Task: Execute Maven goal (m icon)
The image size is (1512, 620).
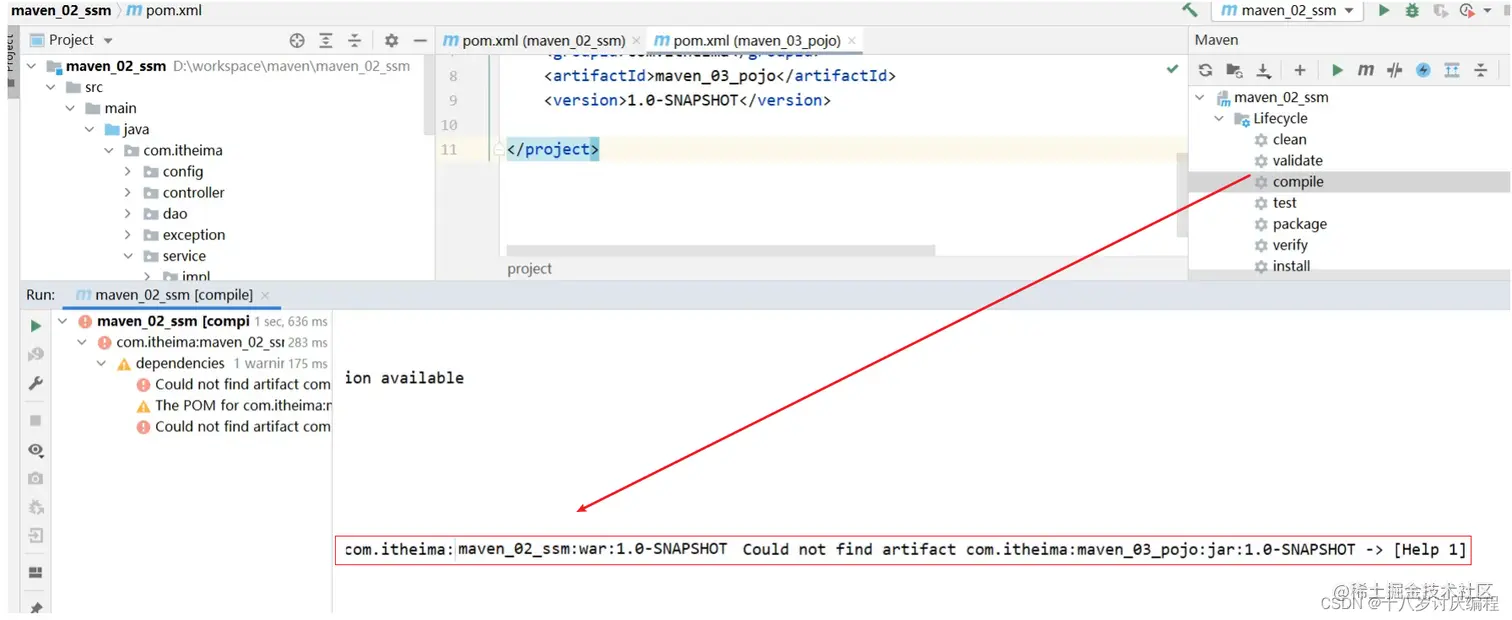Action: click(x=1366, y=70)
